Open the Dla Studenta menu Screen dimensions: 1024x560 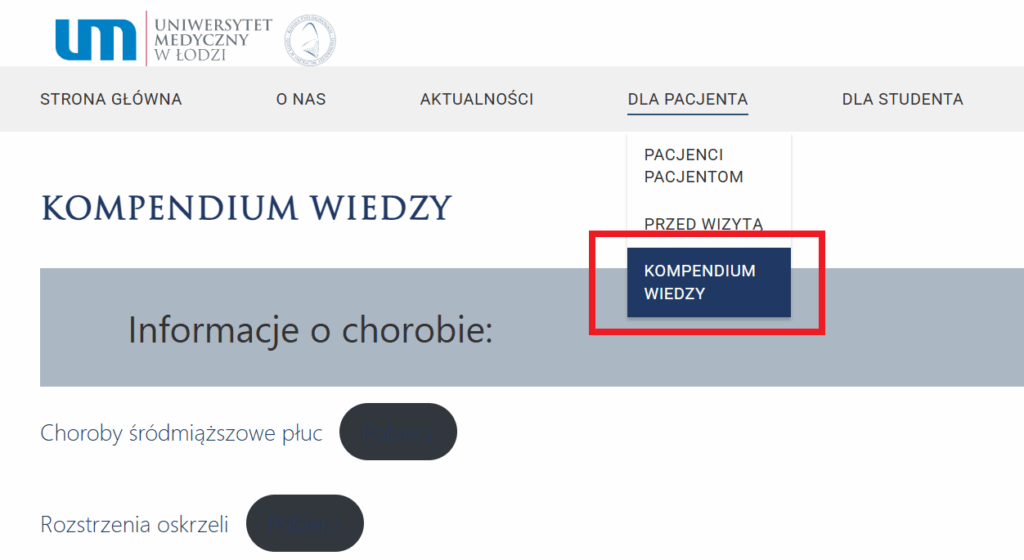[903, 99]
